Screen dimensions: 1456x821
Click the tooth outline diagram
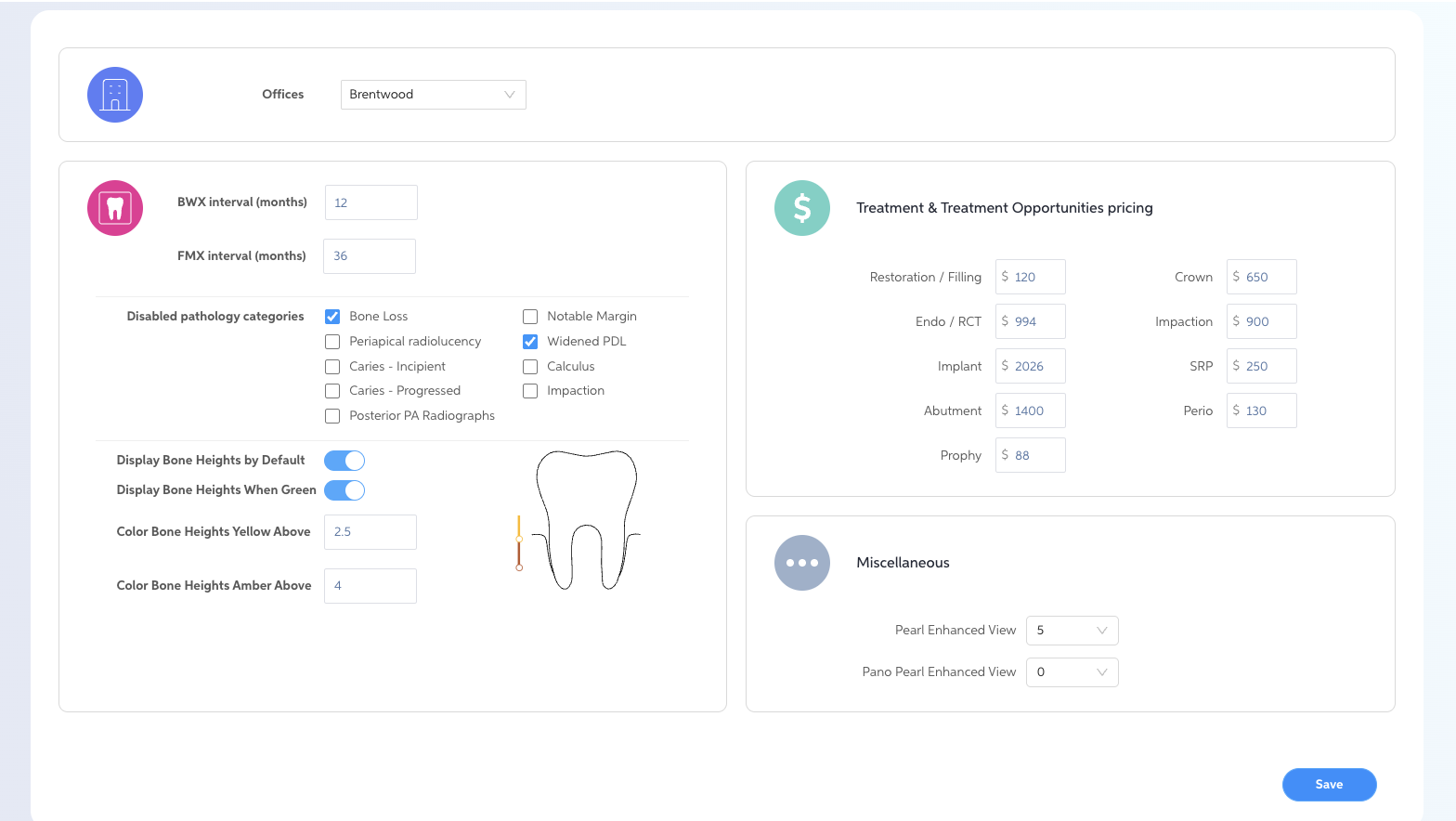click(x=587, y=520)
